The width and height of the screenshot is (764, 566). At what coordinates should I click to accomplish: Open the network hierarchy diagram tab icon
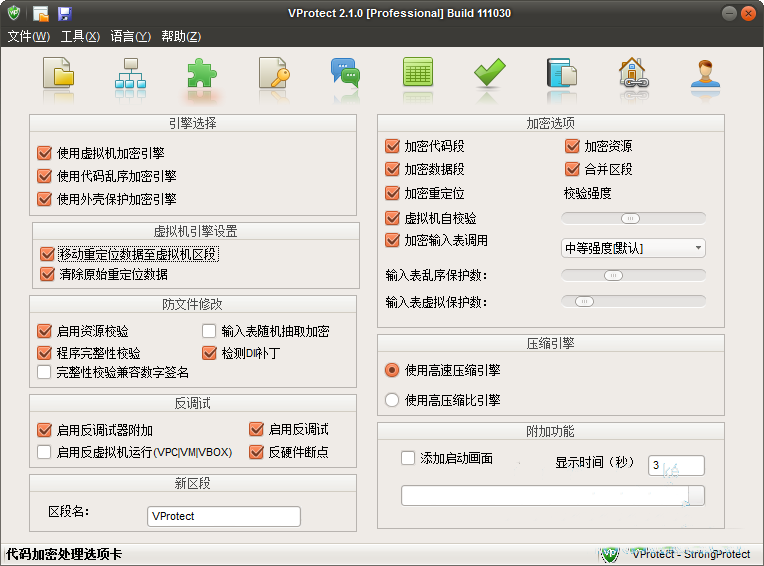(x=130, y=76)
